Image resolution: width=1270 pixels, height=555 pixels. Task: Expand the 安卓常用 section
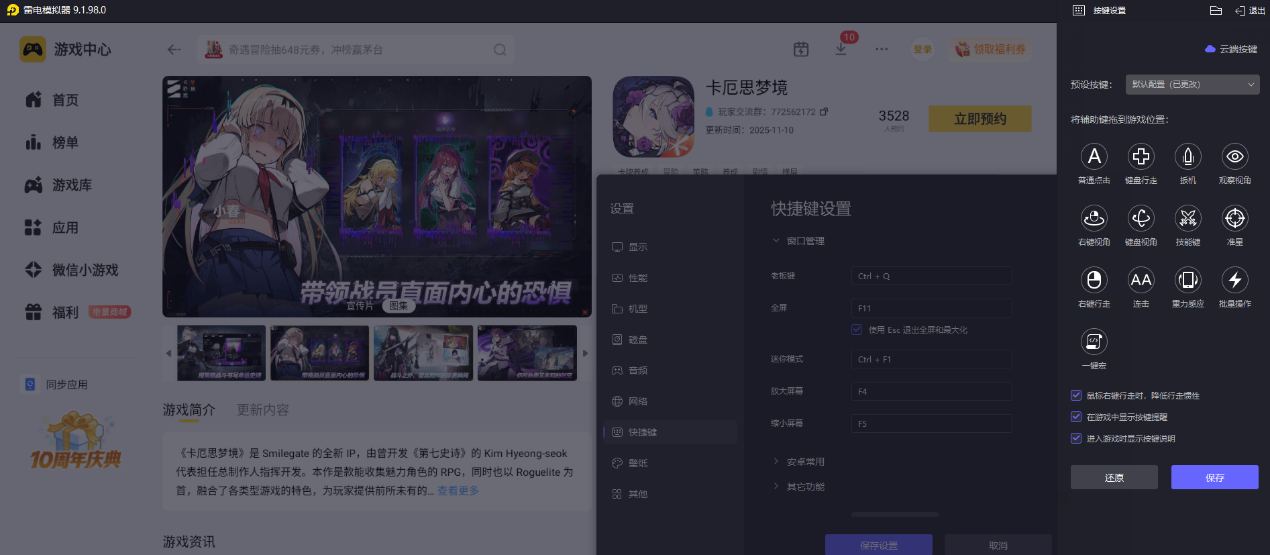(x=798, y=462)
